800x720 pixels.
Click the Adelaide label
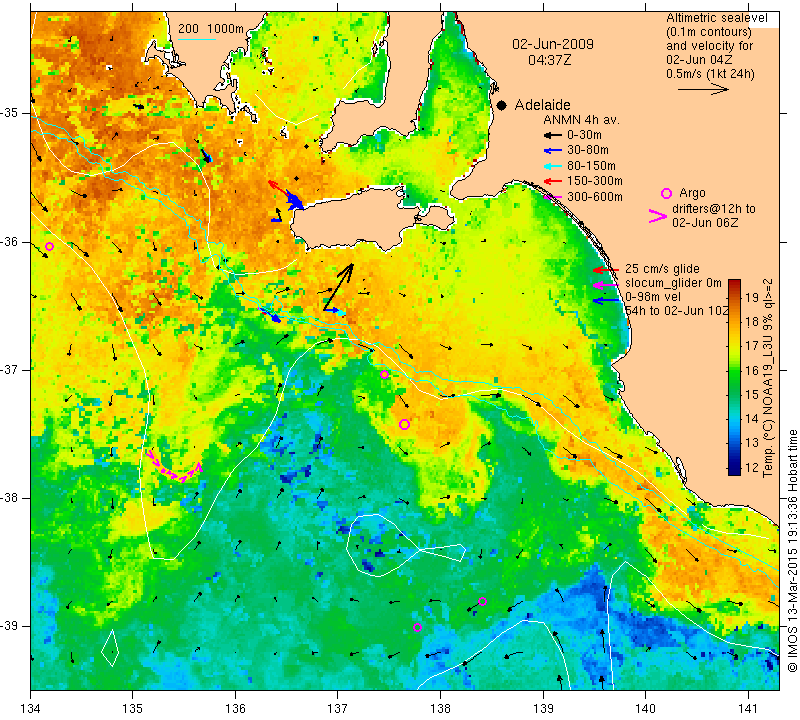tap(542, 105)
